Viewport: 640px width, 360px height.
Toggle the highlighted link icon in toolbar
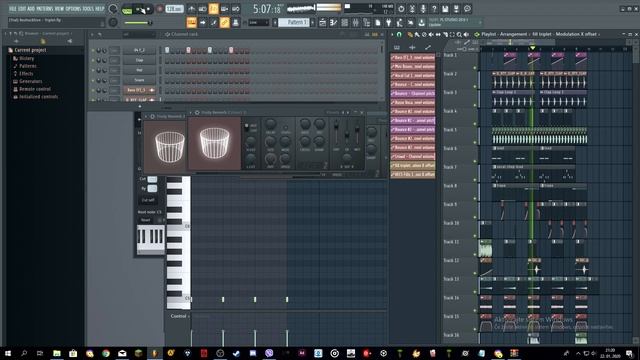[x=224, y=22]
